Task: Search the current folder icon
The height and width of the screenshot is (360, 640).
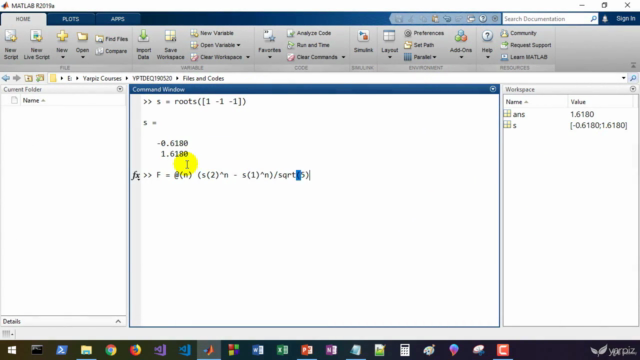Action: (x=633, y=78)
